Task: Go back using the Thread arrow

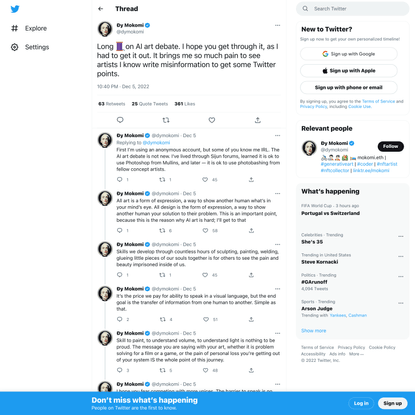Action: 101,9
